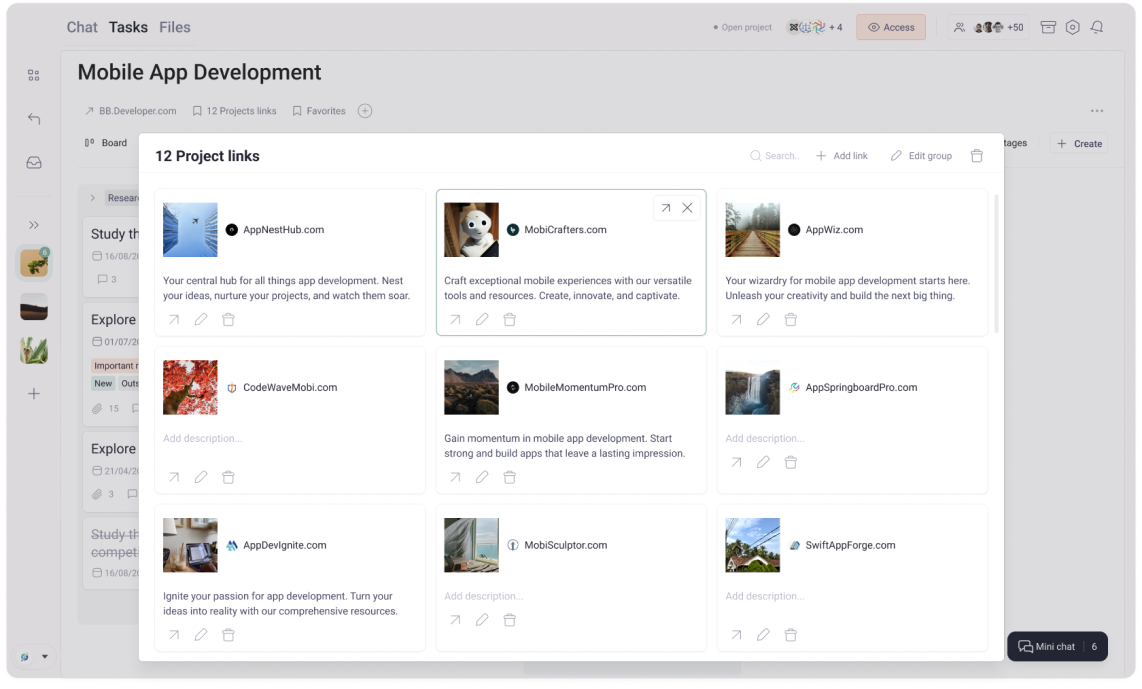
Task: Click trash icon in the 12 Project links header
Action: 977,156
